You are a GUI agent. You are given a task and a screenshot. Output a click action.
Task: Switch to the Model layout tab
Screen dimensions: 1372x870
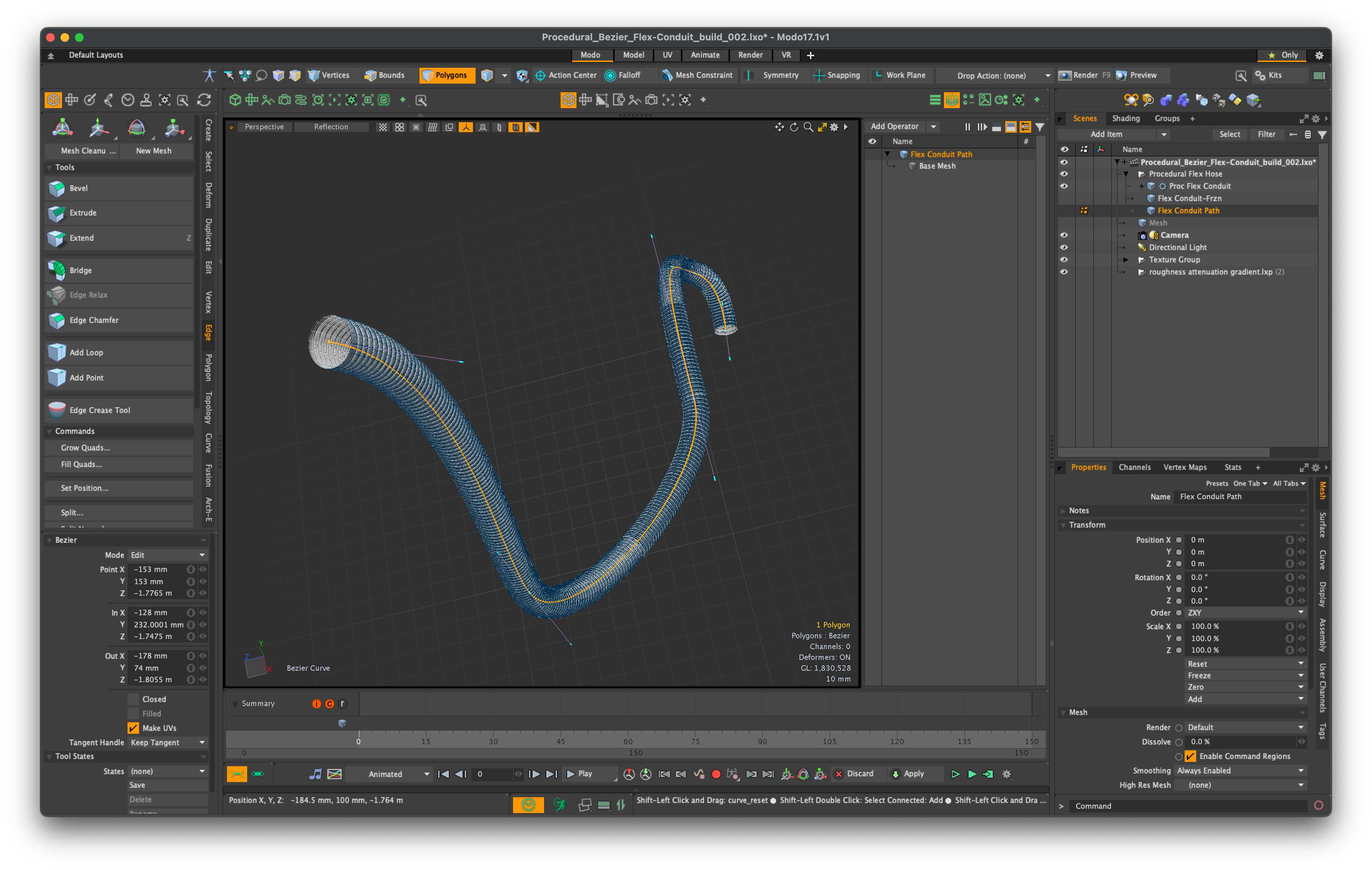pyautogui.click(x=633, y=55)
